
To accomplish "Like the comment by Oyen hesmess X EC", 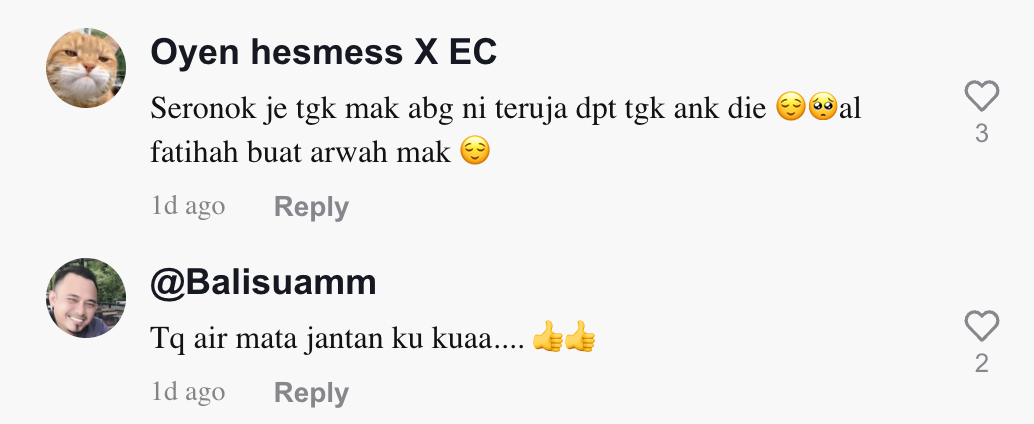I will (981, 96).
